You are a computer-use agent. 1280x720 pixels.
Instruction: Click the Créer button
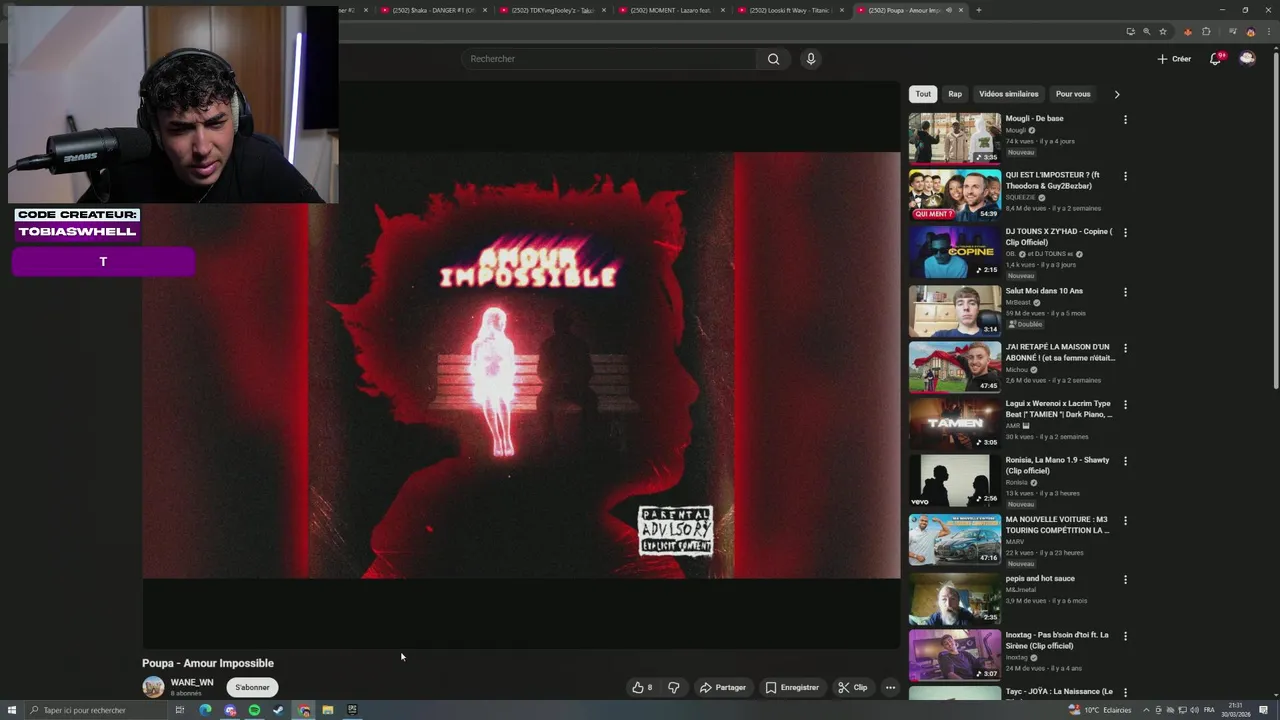coord(1174,59)
